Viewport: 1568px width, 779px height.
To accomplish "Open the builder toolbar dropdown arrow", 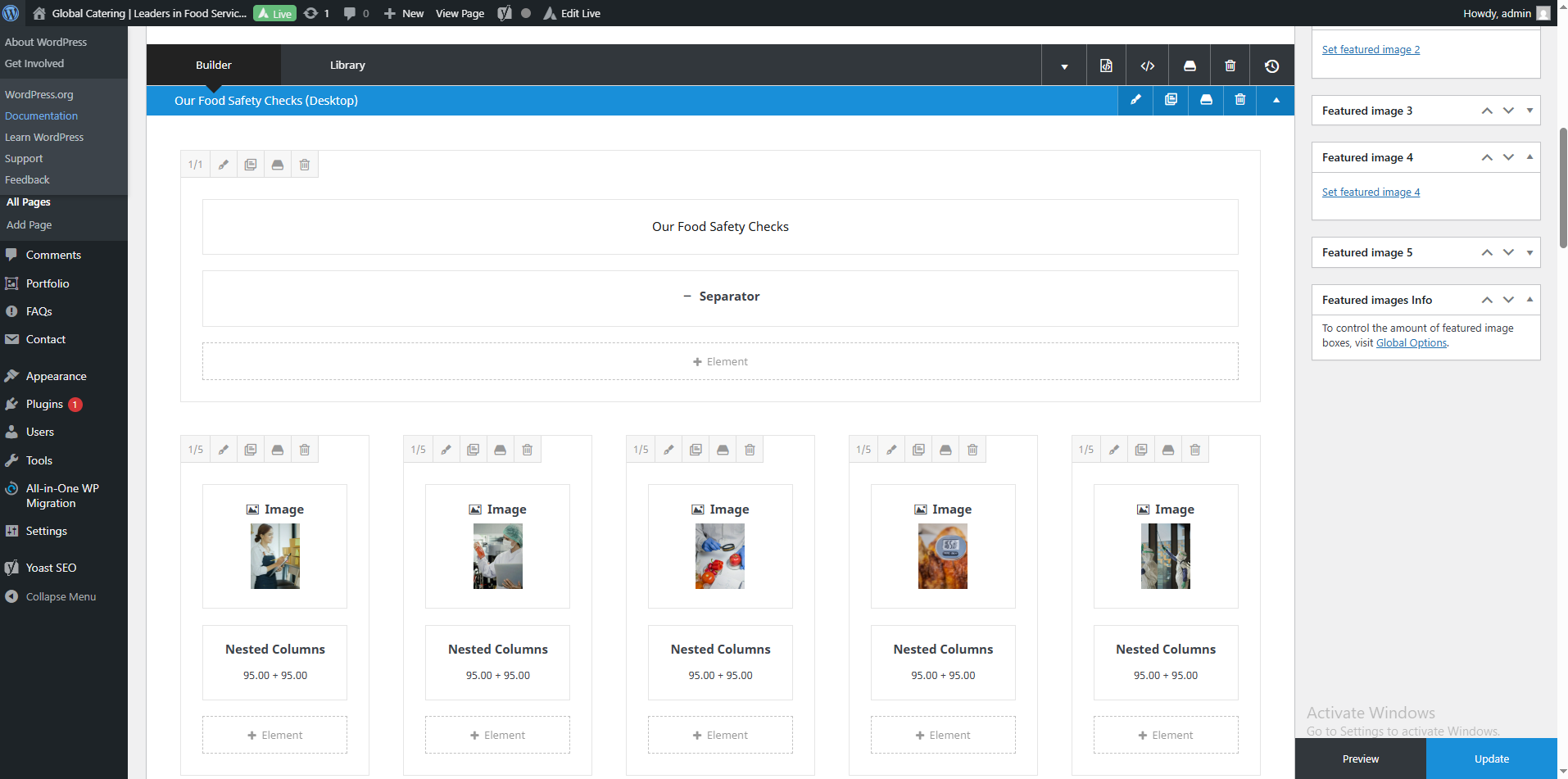I will click(x=1064, y=66).
